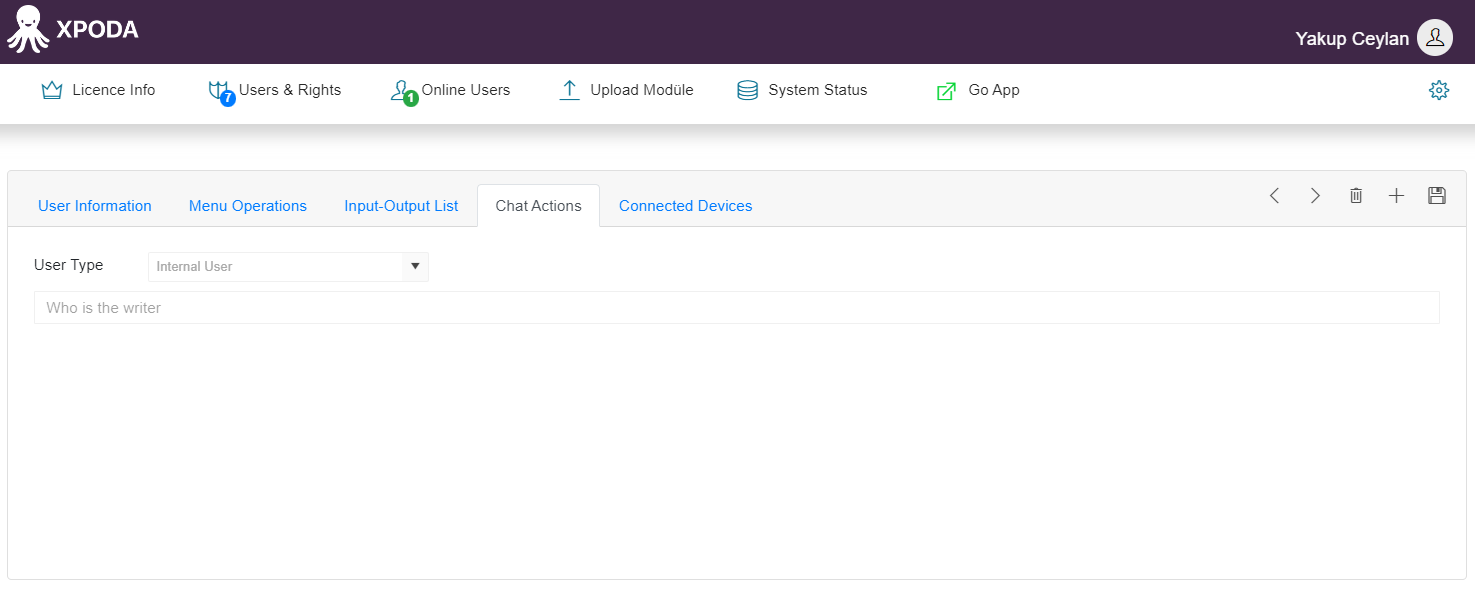Open the user avatar icon for Yakup Ceylan
The image size is (1475, 589).
1435,38
